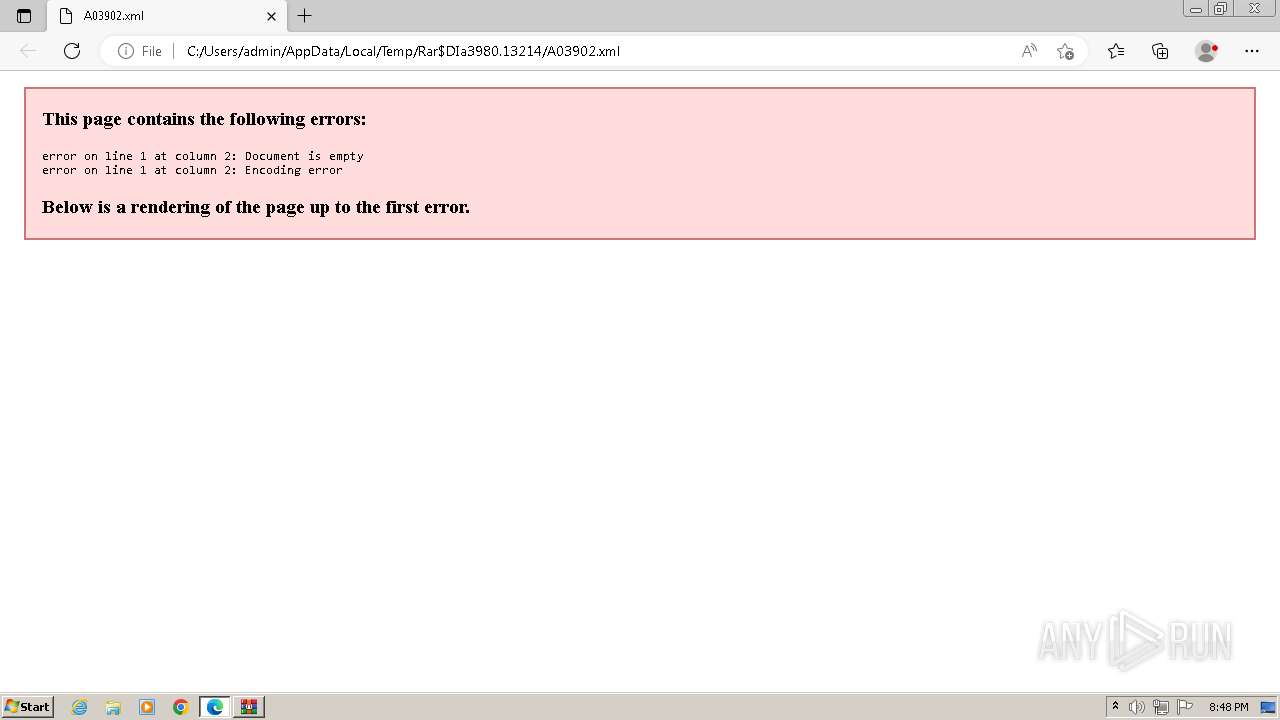Click the address bar file path
The width and height of the screenshot is (1280, 720).
tap(403, 51)
